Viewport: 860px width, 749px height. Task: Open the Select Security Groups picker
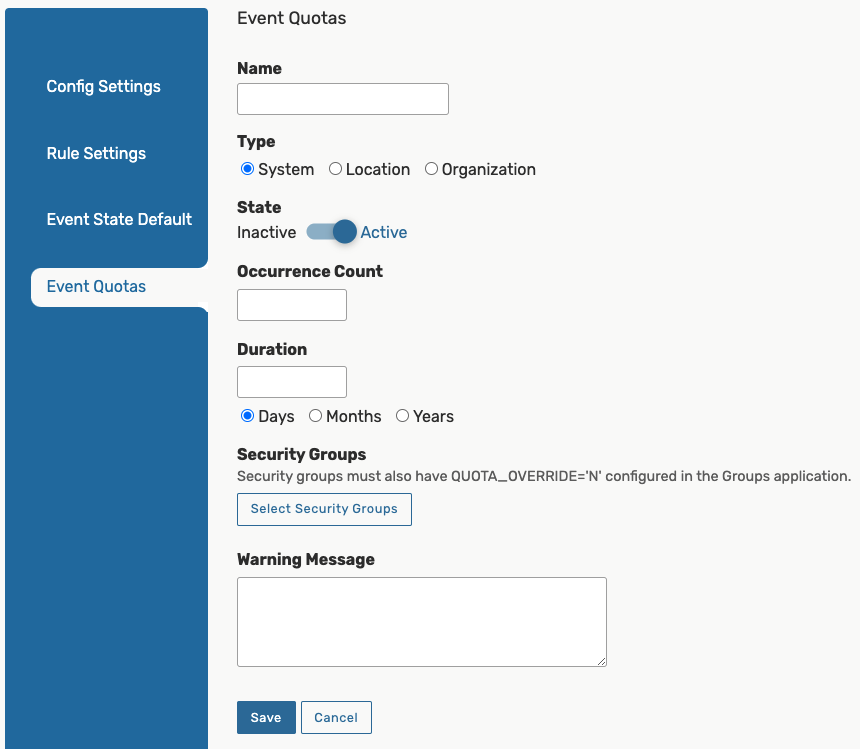[324, 509]
